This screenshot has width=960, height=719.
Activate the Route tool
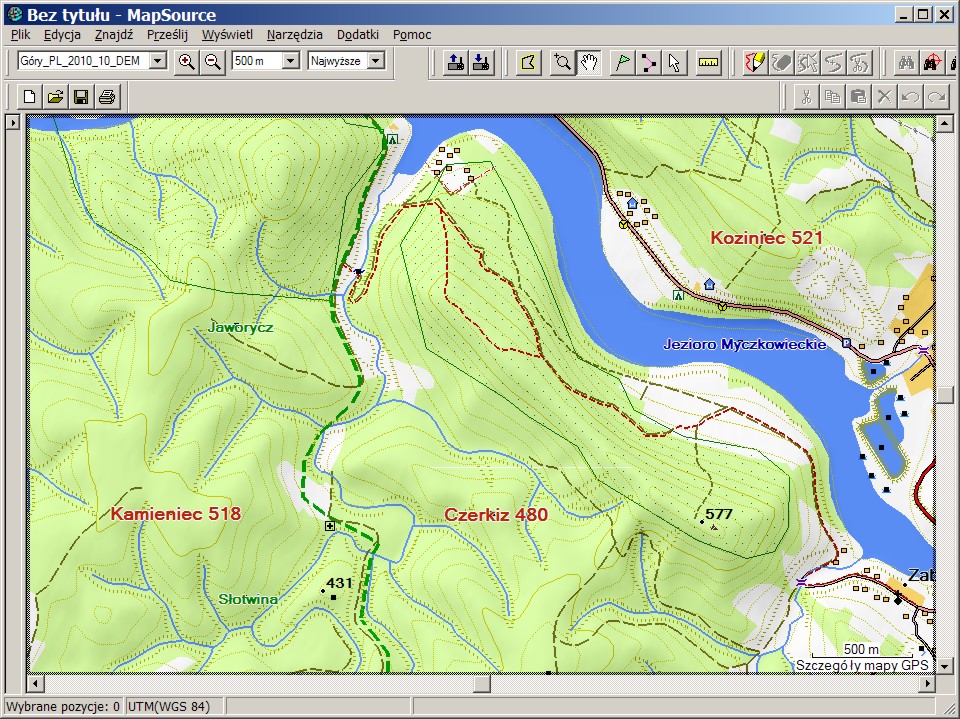click(x=648, y=62)
